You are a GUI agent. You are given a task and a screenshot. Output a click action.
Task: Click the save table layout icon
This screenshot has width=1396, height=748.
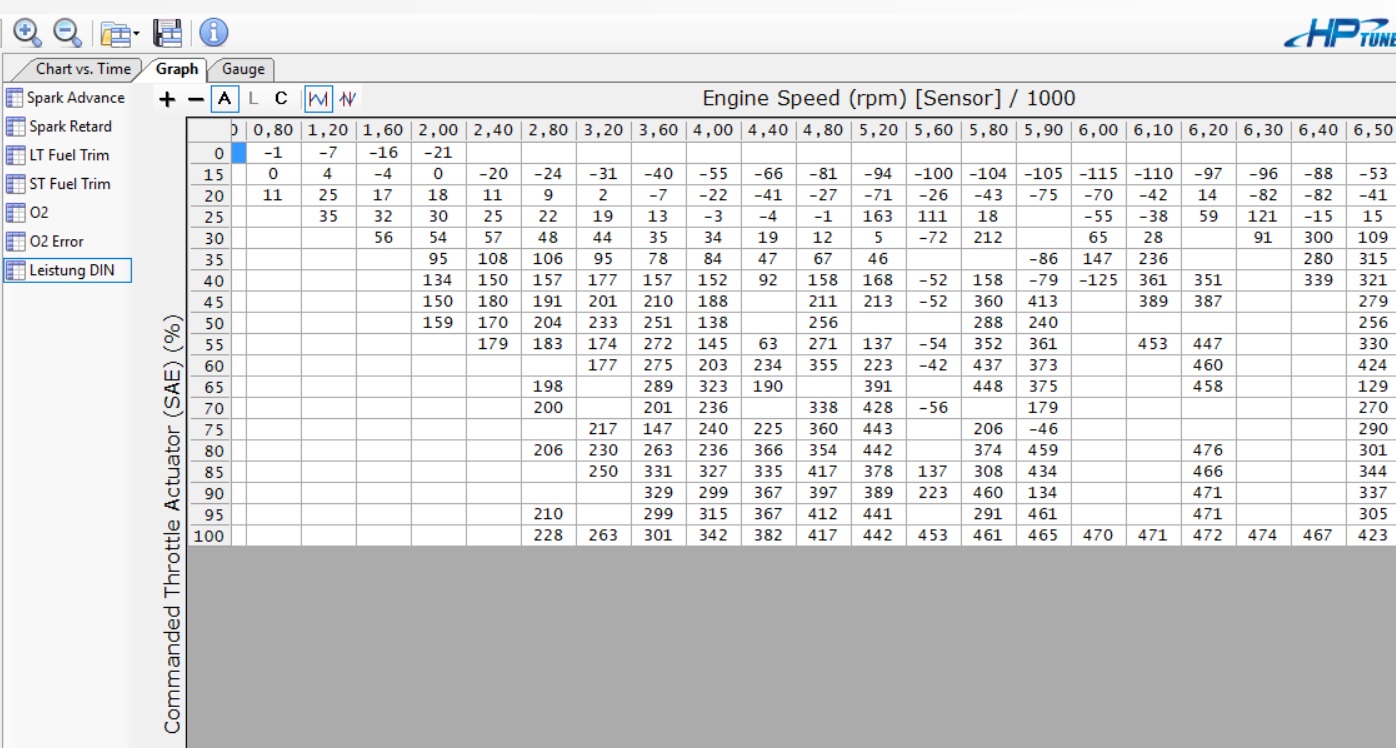click(x=167, y=33)
